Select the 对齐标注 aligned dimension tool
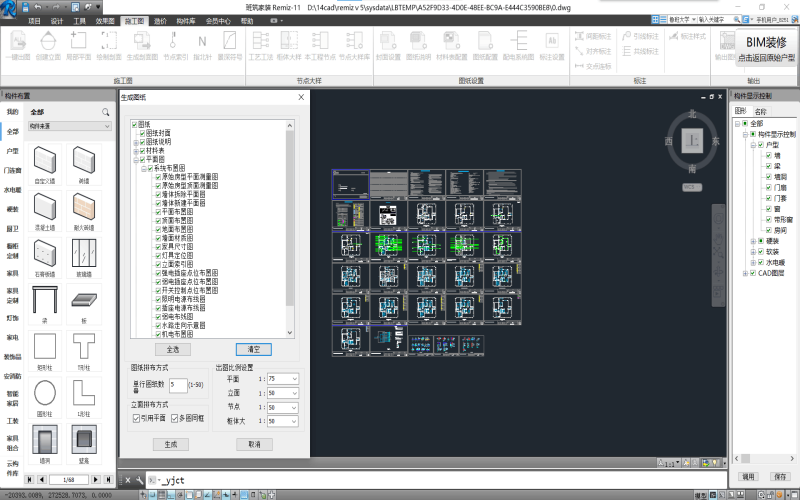The image size is (800, 500). pyautogui.click(x=593, y=51)
